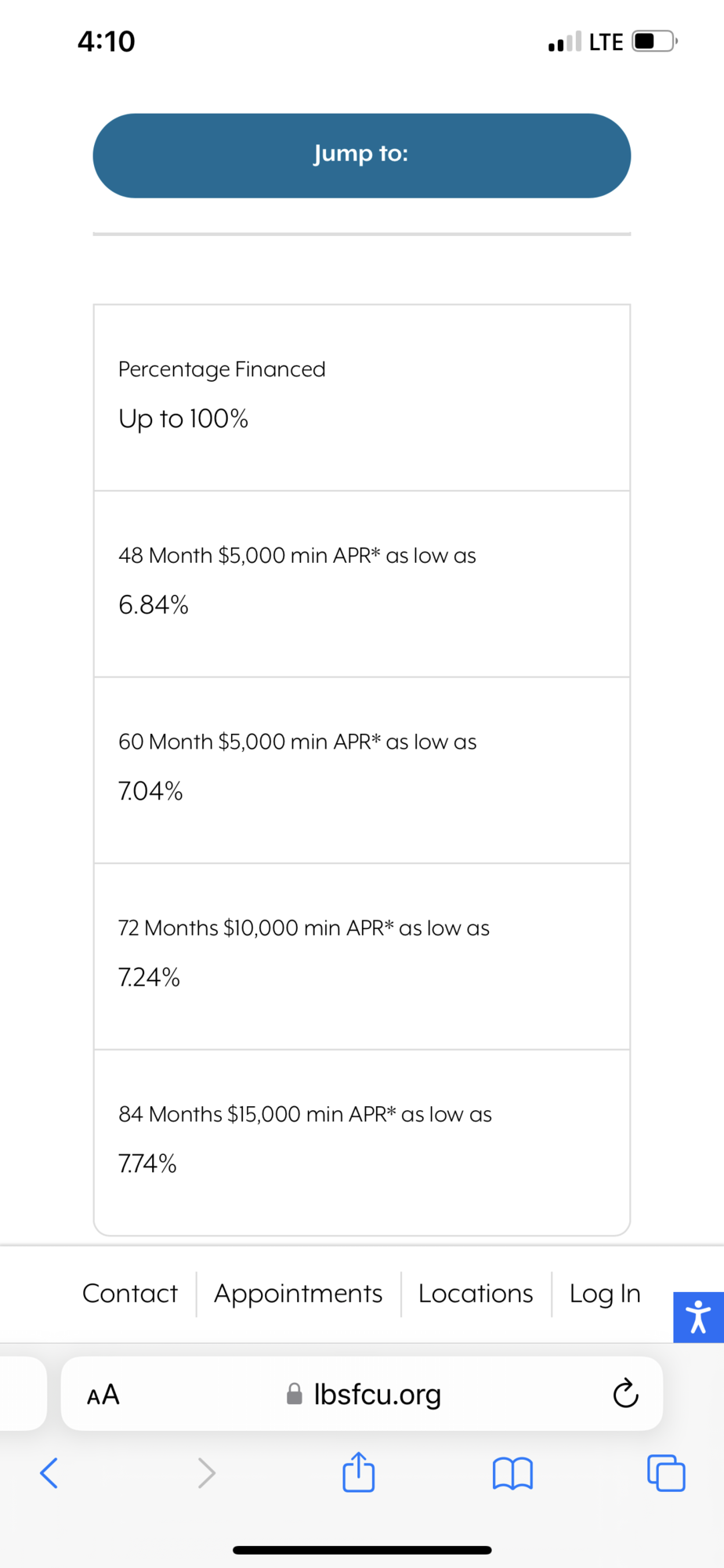This screenshot has height=1568, width=724.
Task: Tap the padlock icon beside the URL
Action: pyautogui.click(x=295, y=1394)
